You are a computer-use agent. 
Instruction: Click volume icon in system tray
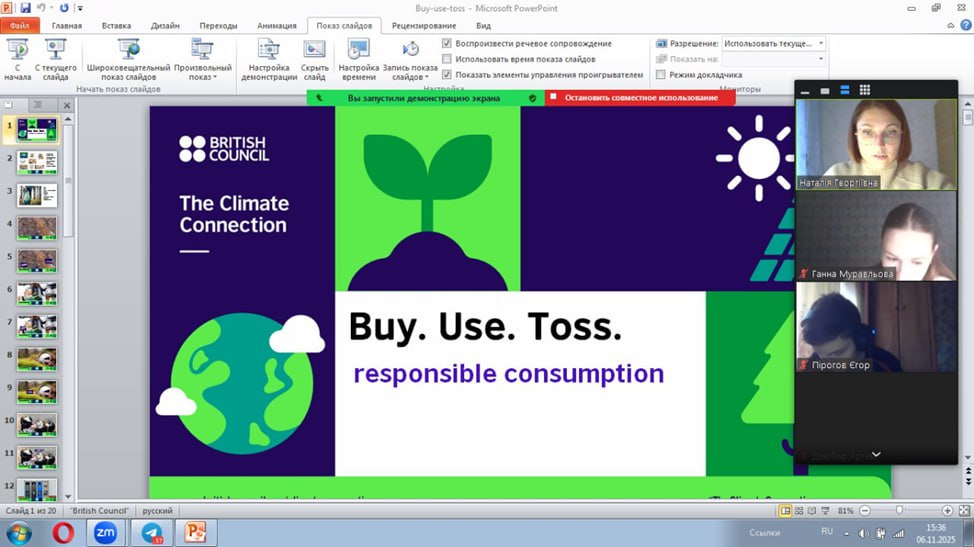coord(863,533)
